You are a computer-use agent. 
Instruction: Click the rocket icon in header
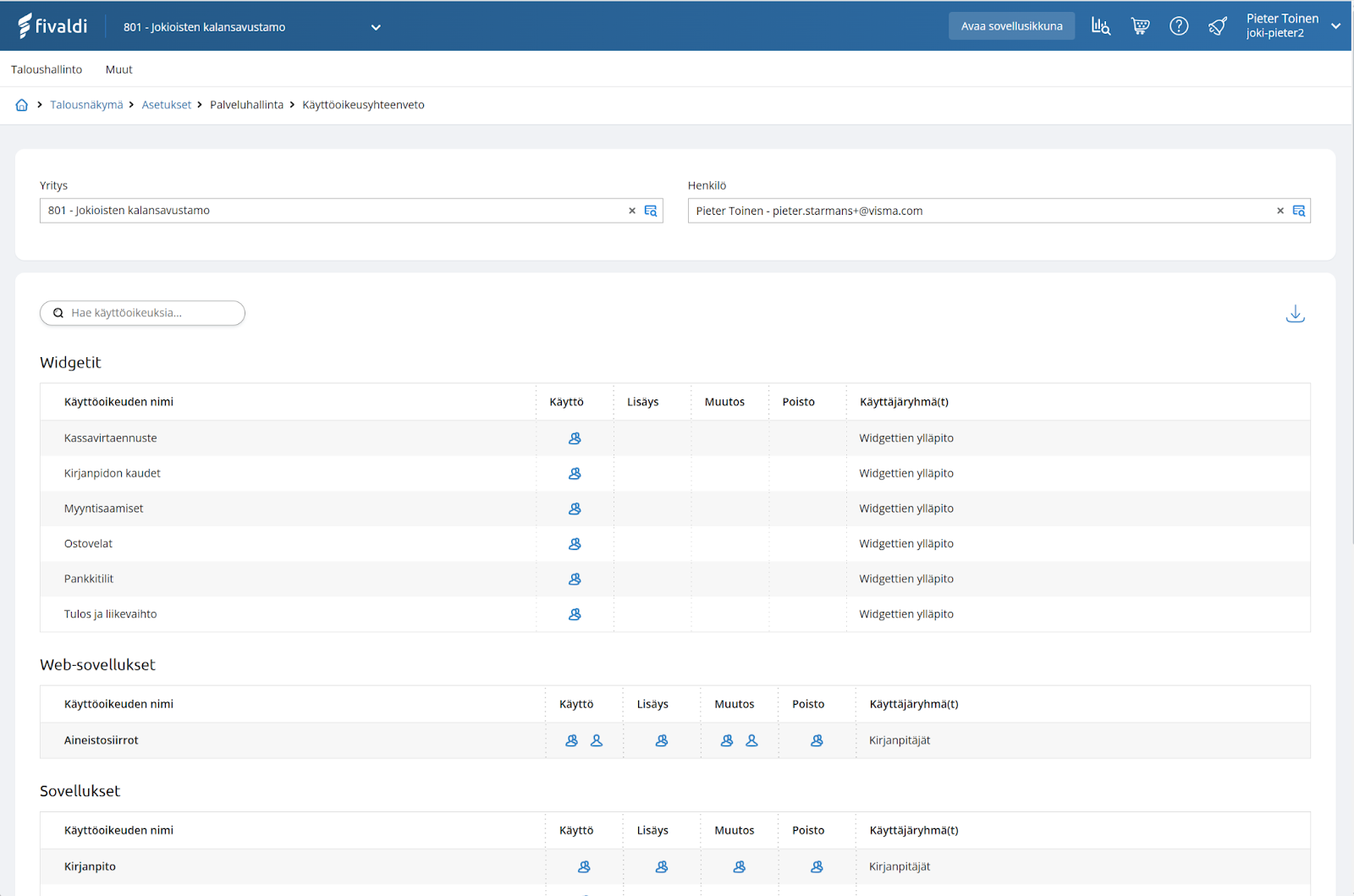1218,26
